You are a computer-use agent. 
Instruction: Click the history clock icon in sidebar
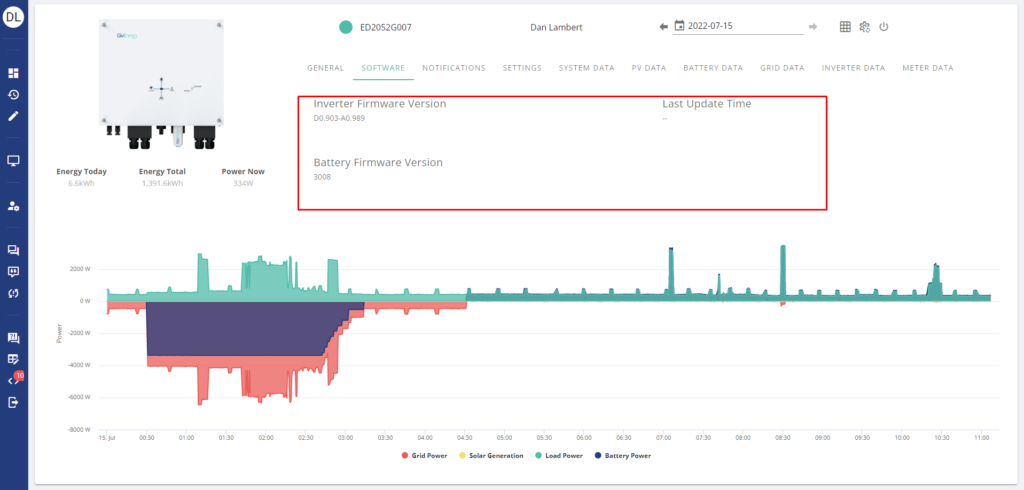click(14, 95)
